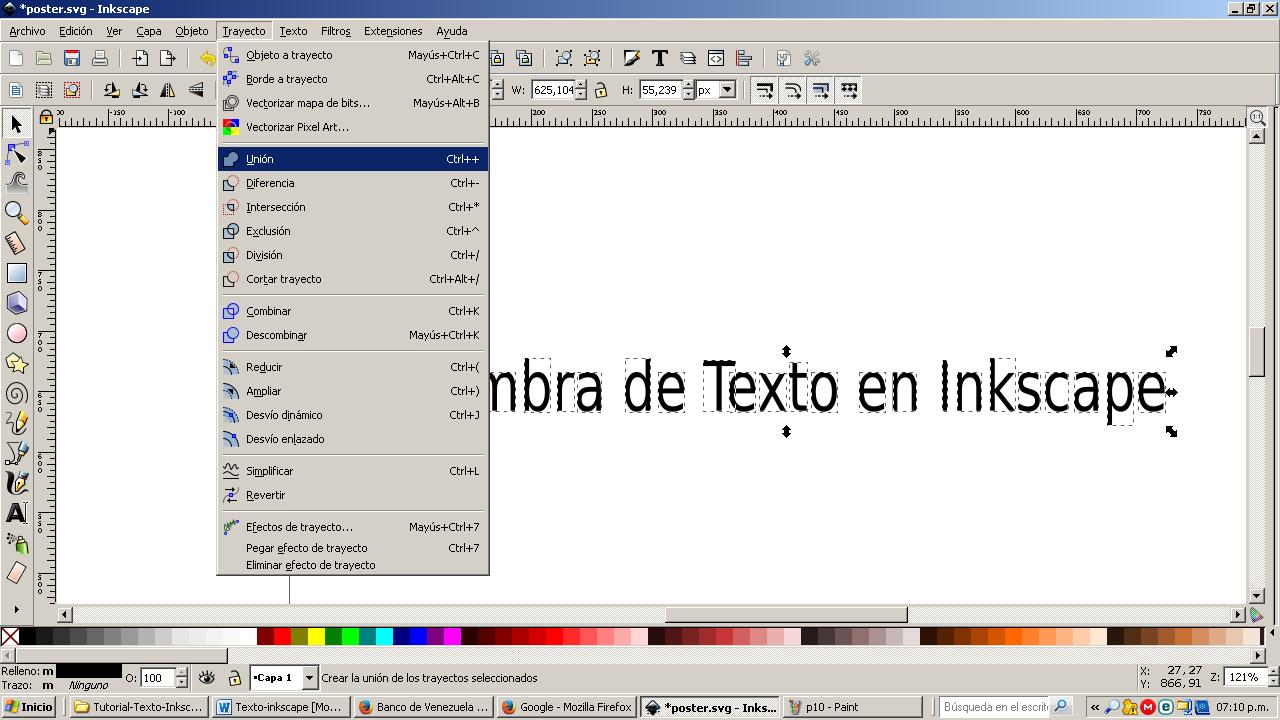Toggle current layer lock
Viewport: 1280px width, 720px height.
[x=234, y=678]
